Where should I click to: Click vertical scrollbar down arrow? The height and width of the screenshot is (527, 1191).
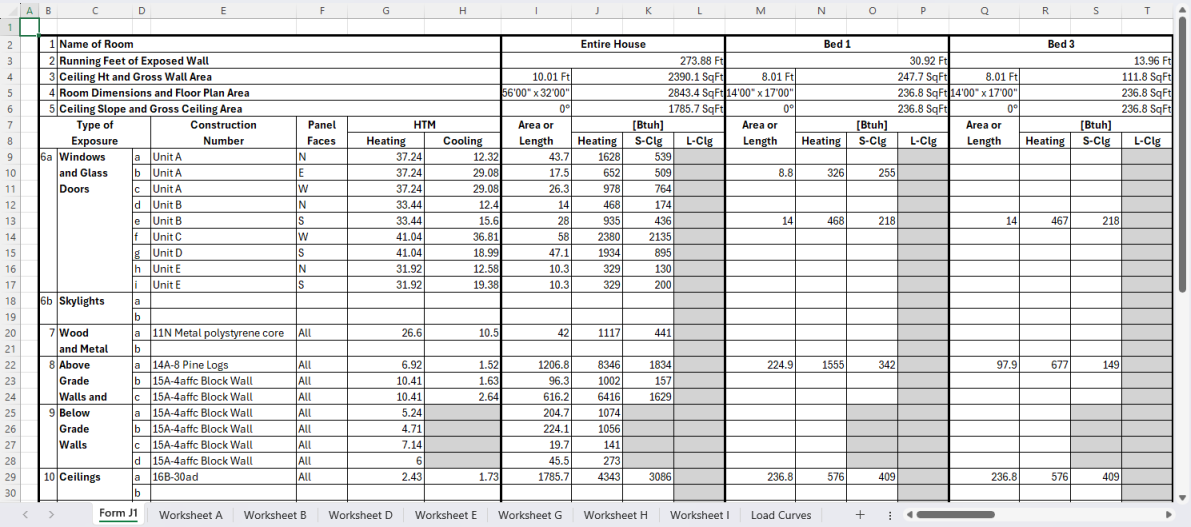(x=1183, y=496)
